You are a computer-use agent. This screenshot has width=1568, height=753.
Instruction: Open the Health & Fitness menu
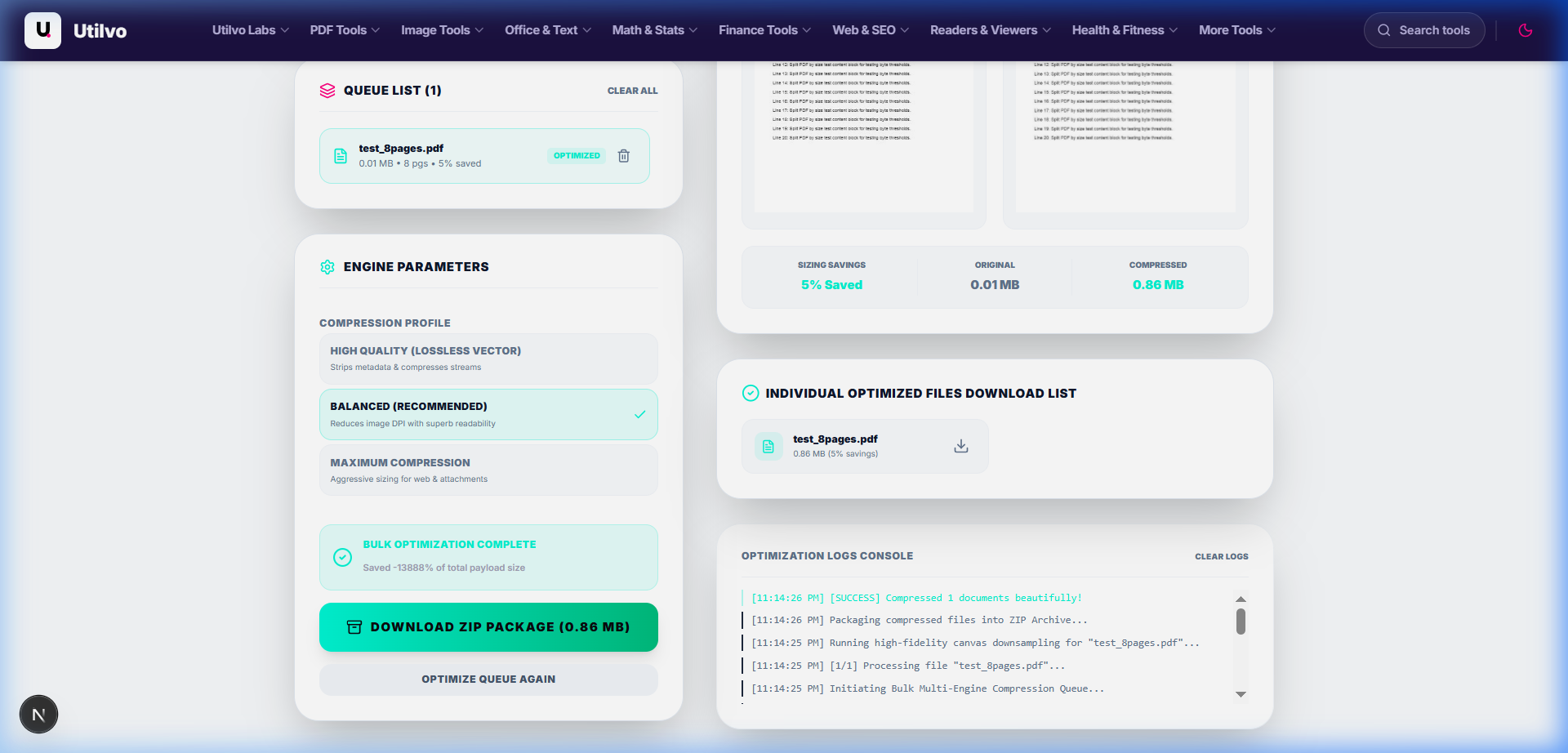1125,30
